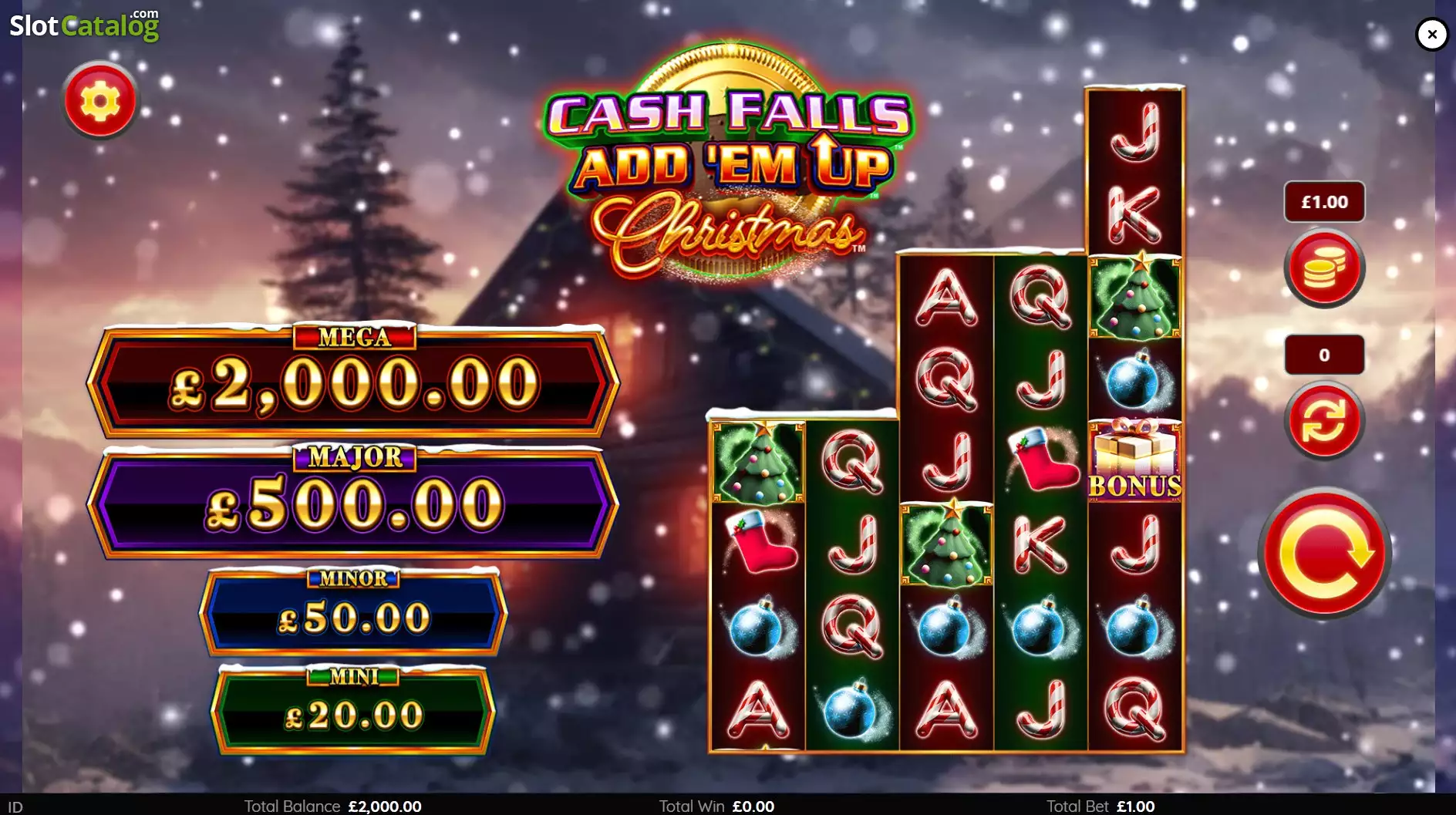The width and height of the screenshot is (1456, 815).
Task: Click the large red spin button
Action: (x=1325, y=553)
